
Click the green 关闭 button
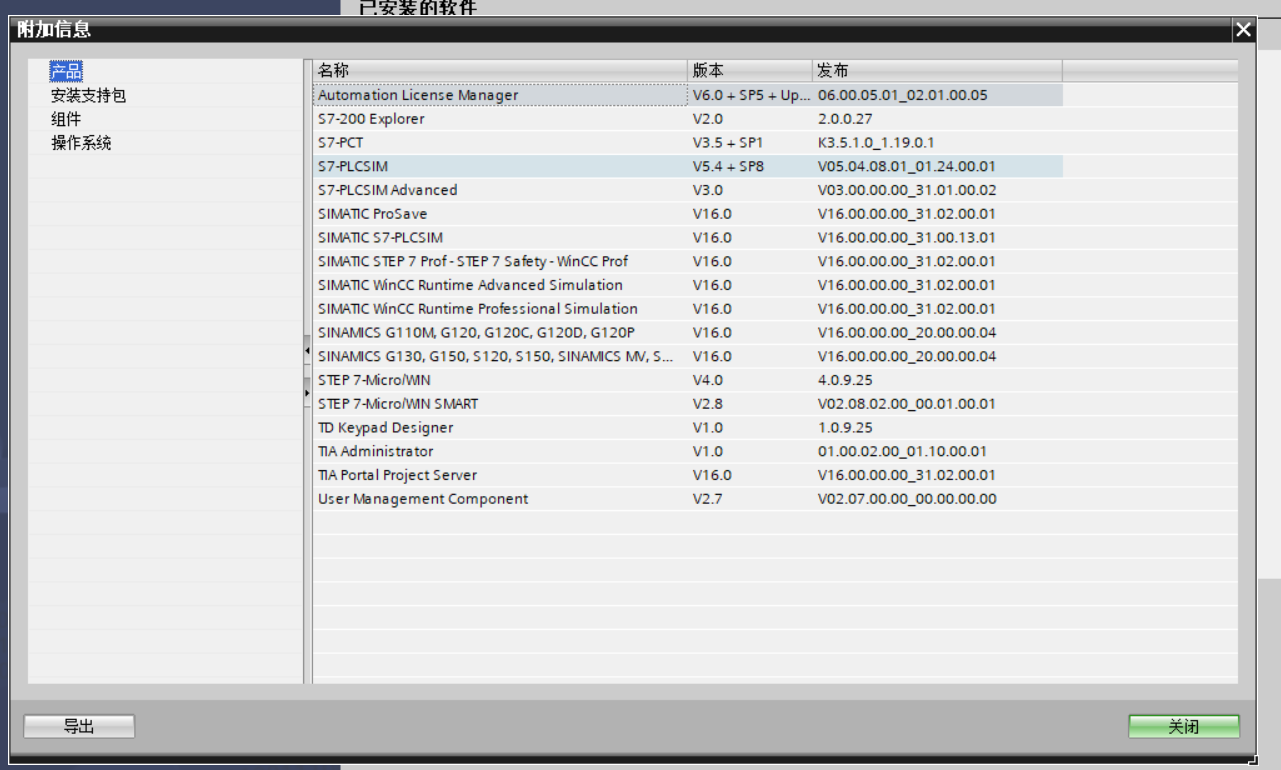tap(1183, 727)
